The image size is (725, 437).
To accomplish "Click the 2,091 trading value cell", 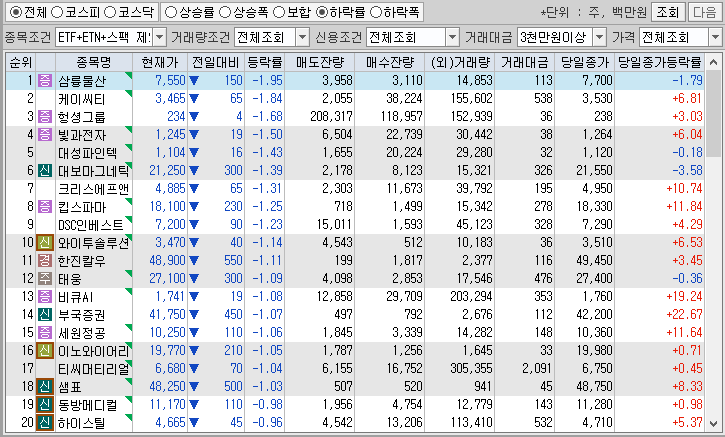I will point(537,369).
